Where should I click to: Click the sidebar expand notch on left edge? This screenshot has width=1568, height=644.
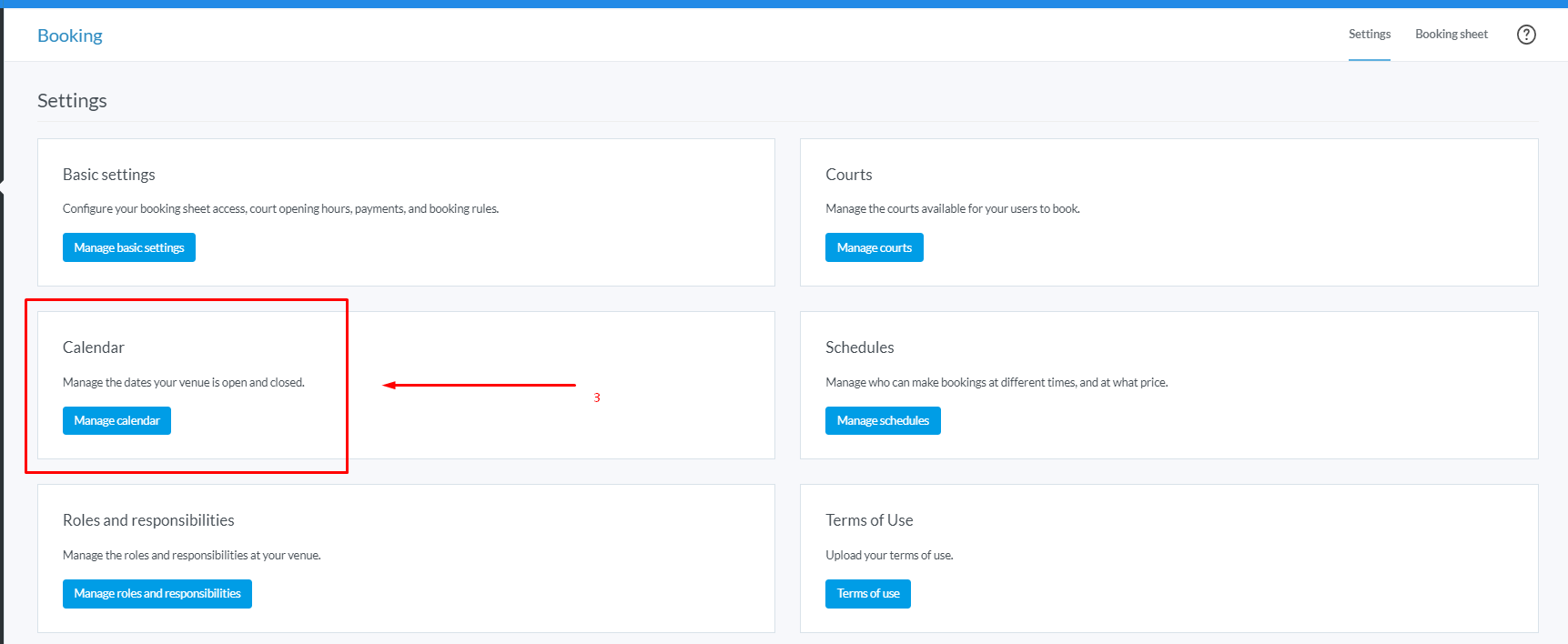coord(3,186)
